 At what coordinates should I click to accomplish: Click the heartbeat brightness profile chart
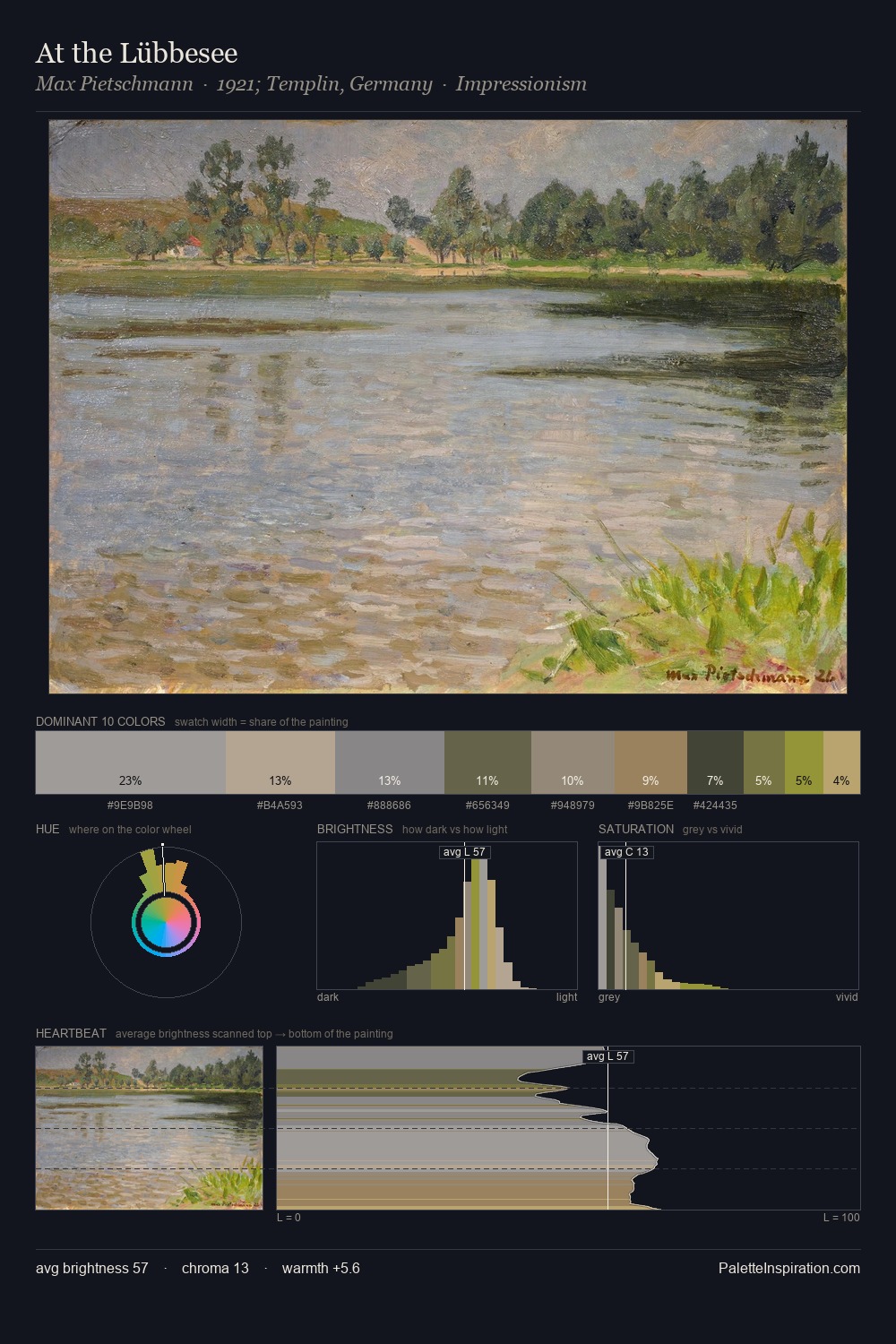pyautogui.click(x=568, y=1127)
